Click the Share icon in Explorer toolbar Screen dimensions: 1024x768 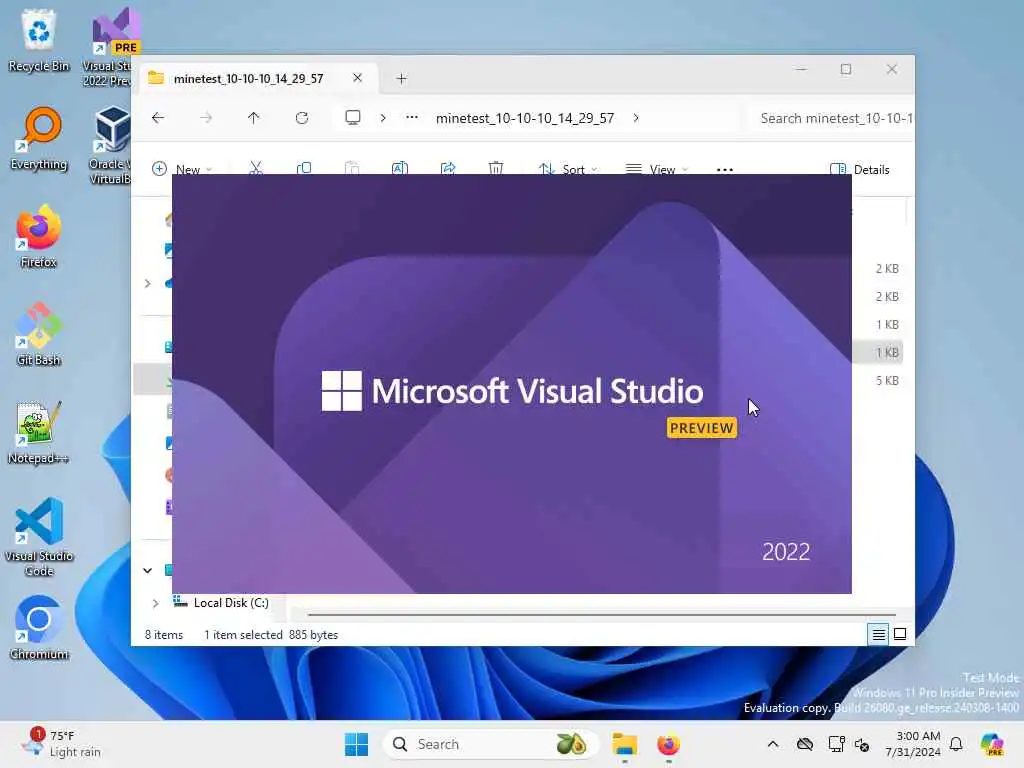pyautogui.click(x=448, y=168)
